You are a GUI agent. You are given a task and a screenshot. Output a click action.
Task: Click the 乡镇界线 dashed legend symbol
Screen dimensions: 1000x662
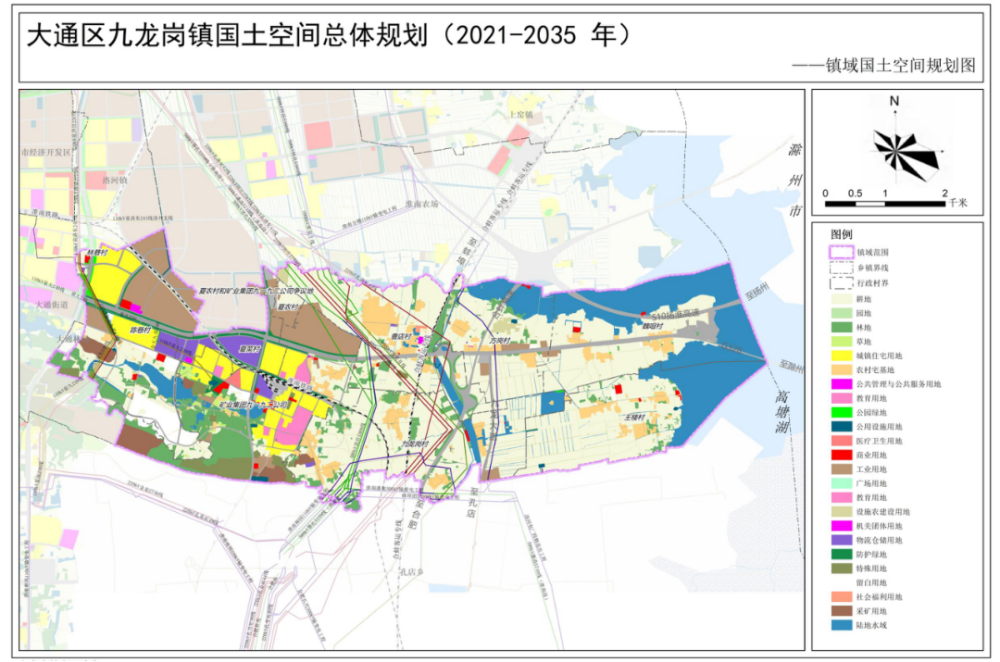pyautogui.click(x=838, y=269)
